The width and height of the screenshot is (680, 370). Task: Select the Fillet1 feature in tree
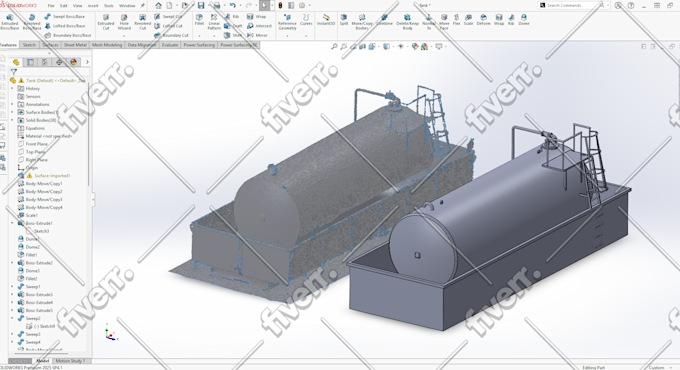(x=28, y=255)
